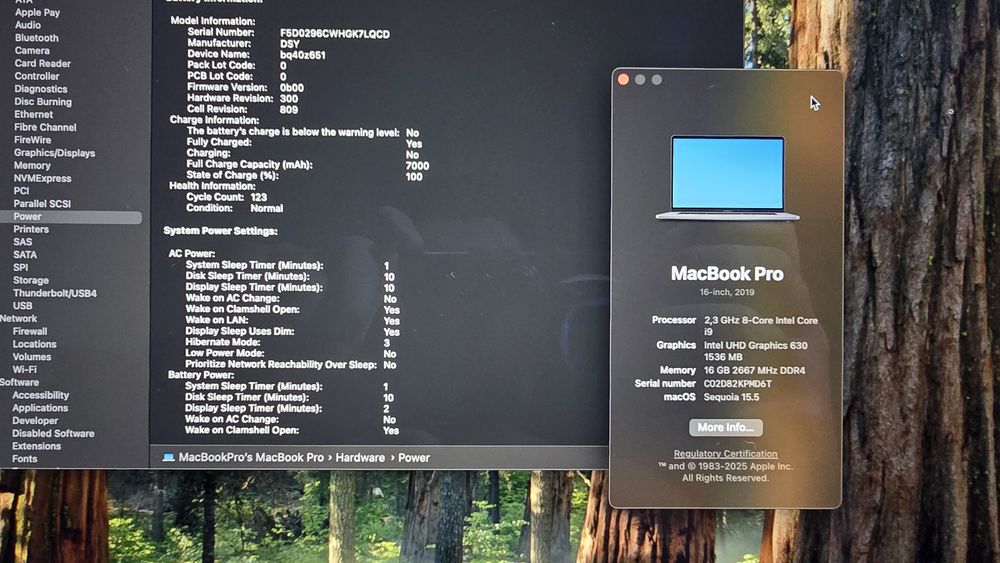This screenshot has width=1000, height=563.
Task: Close the About This Mac window
Action: pos(623,79)
